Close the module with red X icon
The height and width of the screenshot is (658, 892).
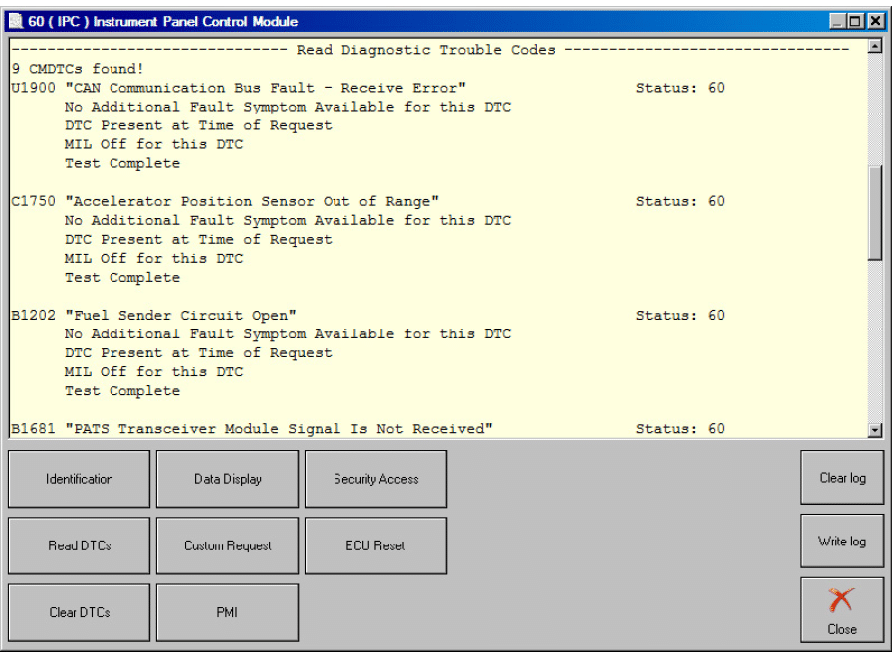pyautogui.click(x=842, y=609)
